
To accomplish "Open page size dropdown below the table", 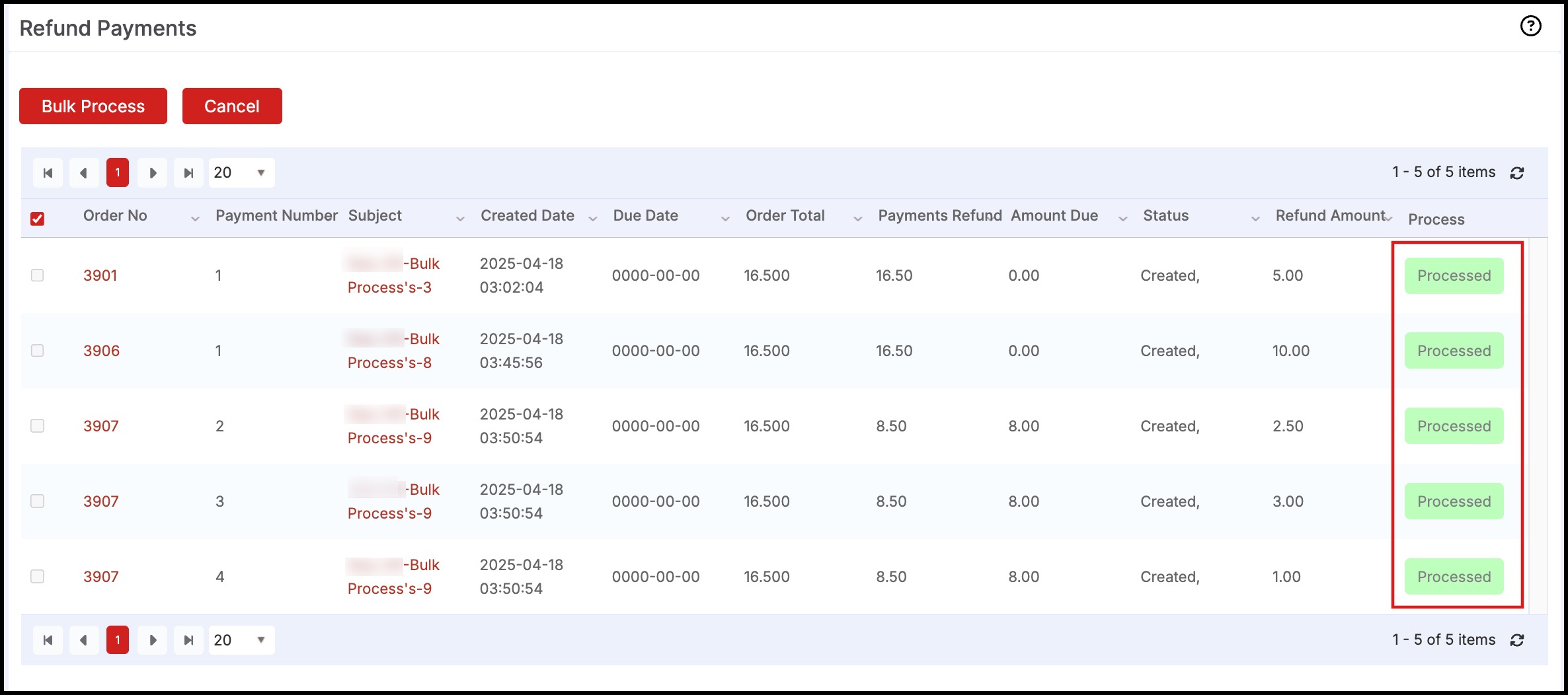I will 241,640.
